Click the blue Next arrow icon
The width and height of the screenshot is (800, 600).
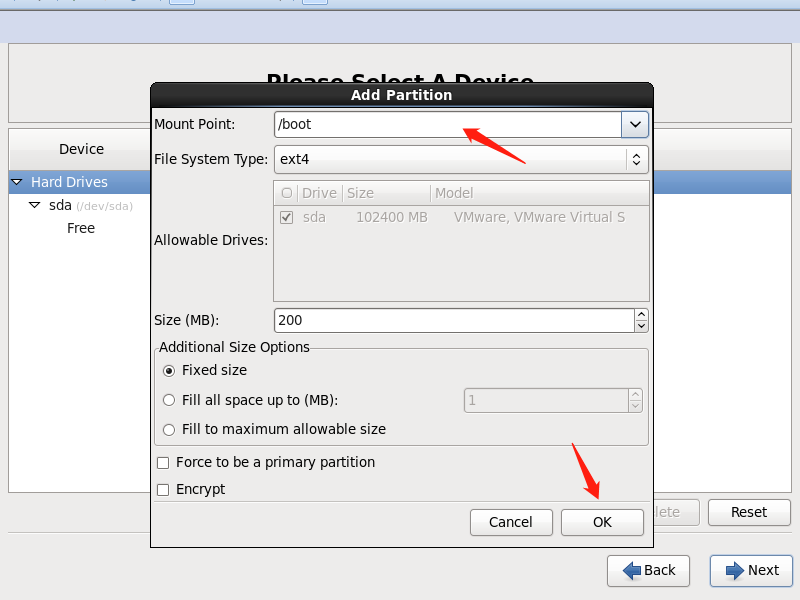(735, 570)
